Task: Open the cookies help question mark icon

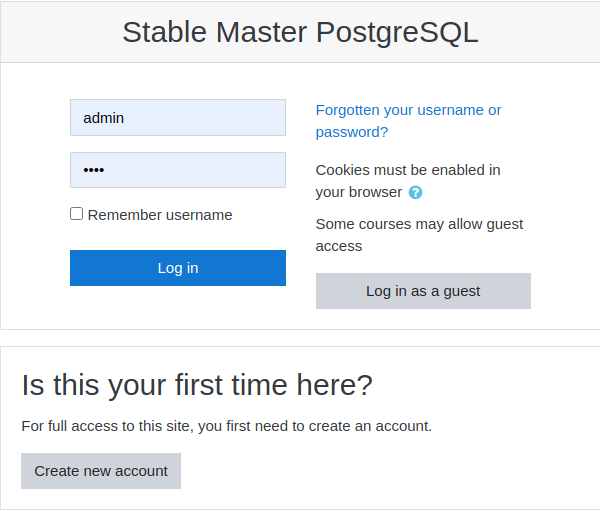Action: tap(415, 193)
